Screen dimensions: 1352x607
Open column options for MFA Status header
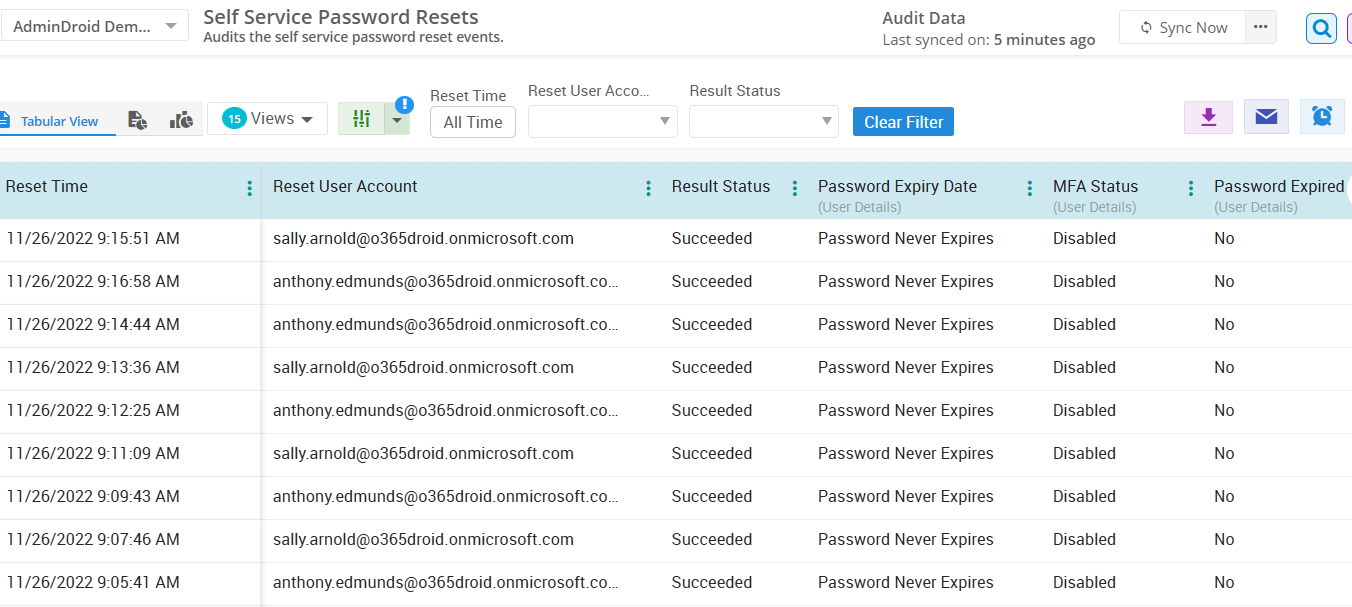[1190, 187]
